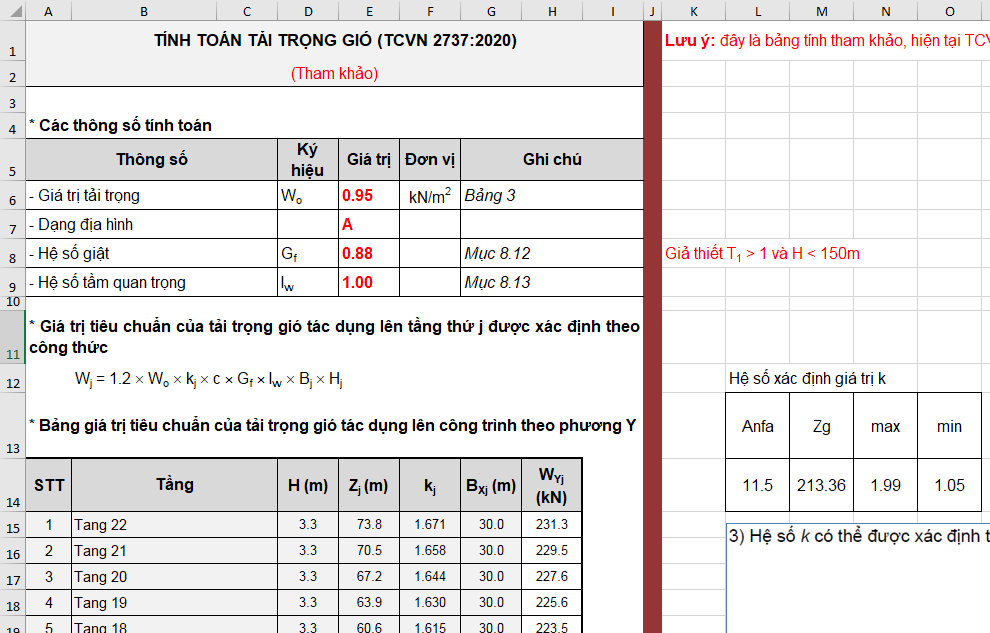Click the Select All corner triangle
The image size is (990, 633).
point(12,11)
